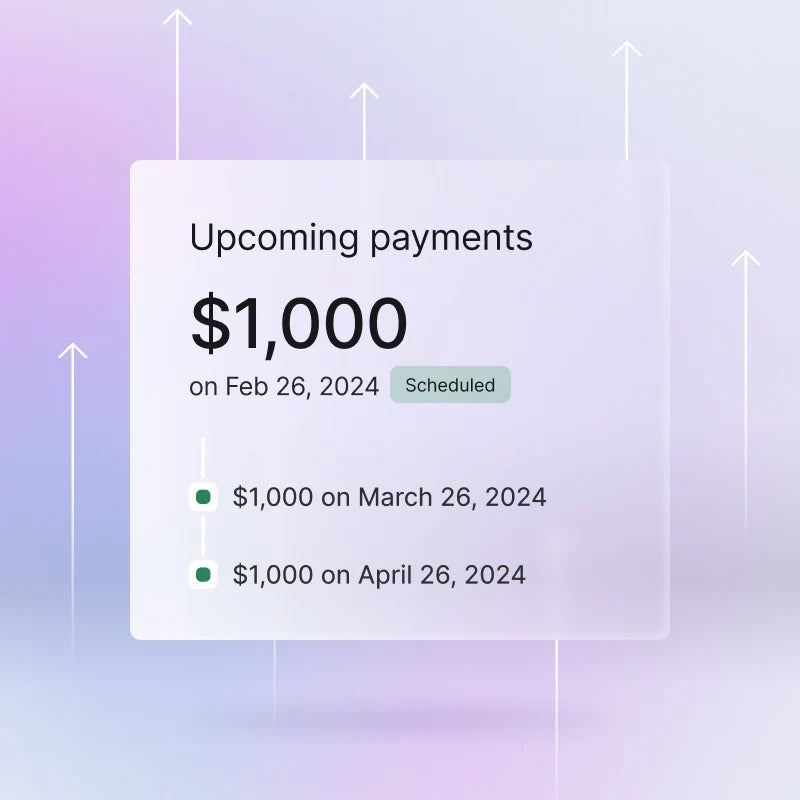Open the $1,000 on April 26, 2024 payment
Viewport: 800px width, 800px height.
[379, 575]
